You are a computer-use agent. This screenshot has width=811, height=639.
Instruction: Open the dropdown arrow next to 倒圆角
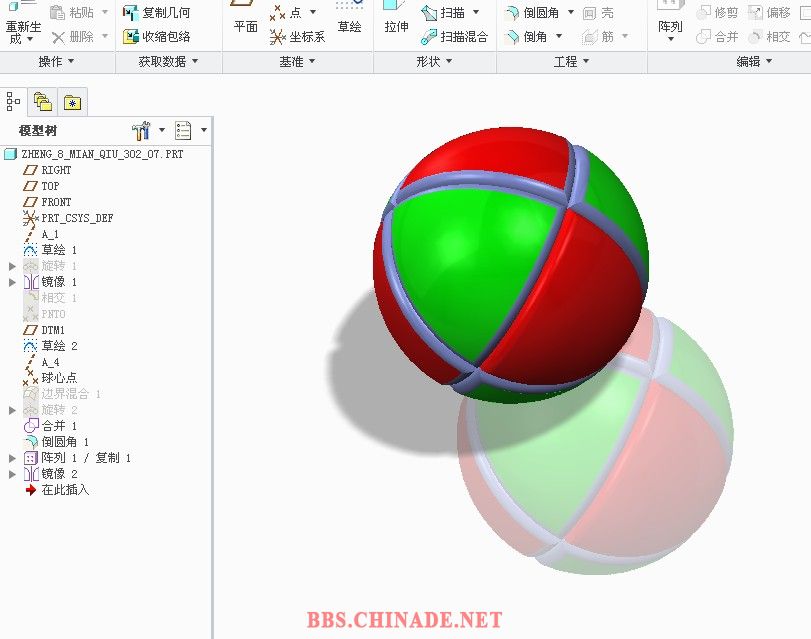pos(571,12)
